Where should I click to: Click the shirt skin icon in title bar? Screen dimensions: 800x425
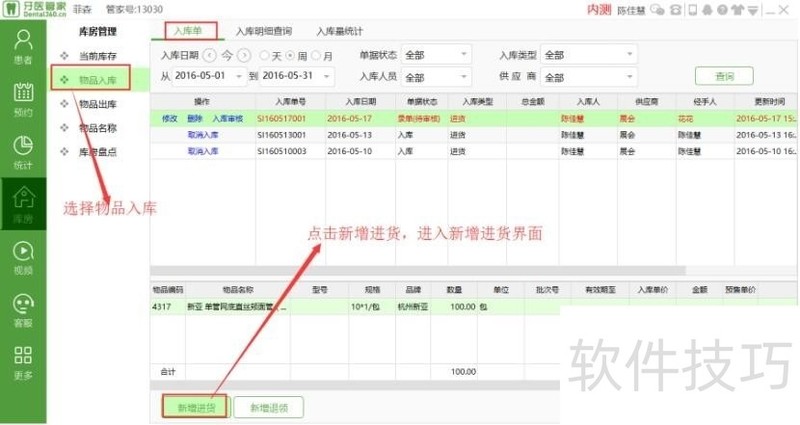click(737, 10)
